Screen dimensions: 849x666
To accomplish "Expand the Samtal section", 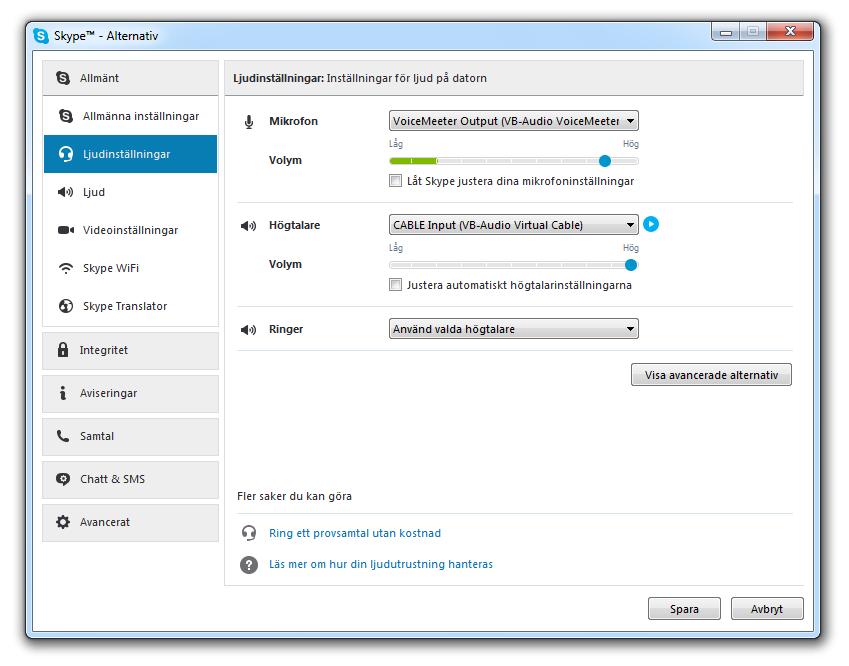I will pos(130,436).
